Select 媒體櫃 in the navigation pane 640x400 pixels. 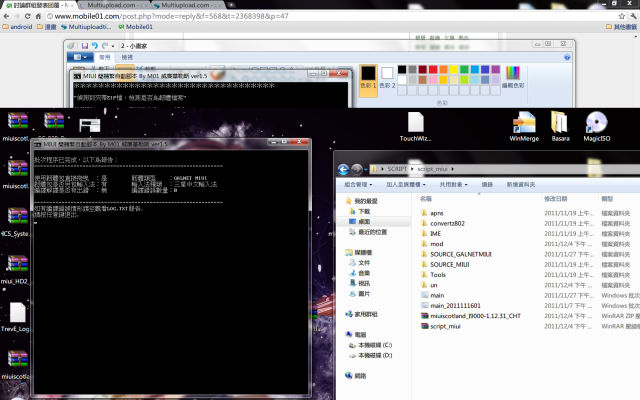[359, 252]
